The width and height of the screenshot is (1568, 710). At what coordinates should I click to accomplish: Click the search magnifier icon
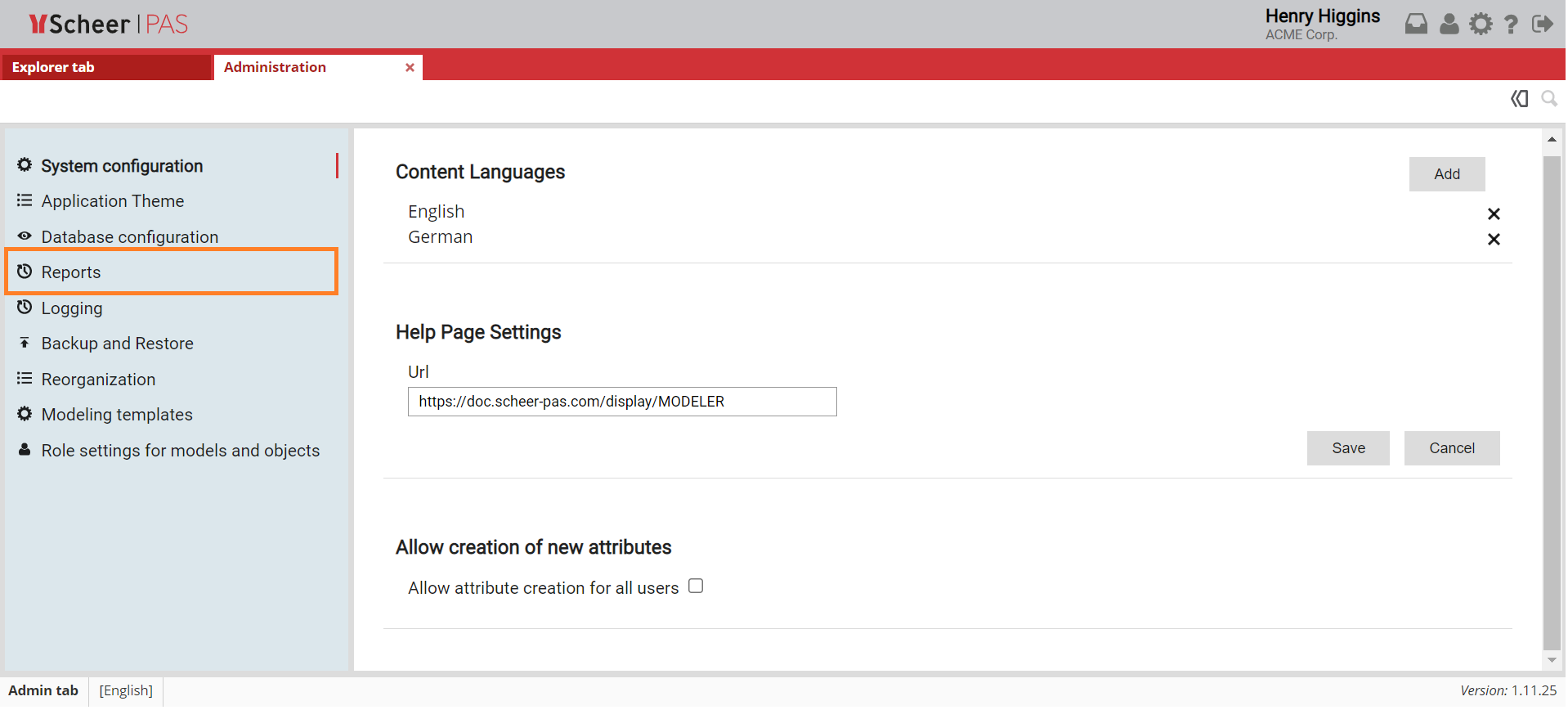1548,99
